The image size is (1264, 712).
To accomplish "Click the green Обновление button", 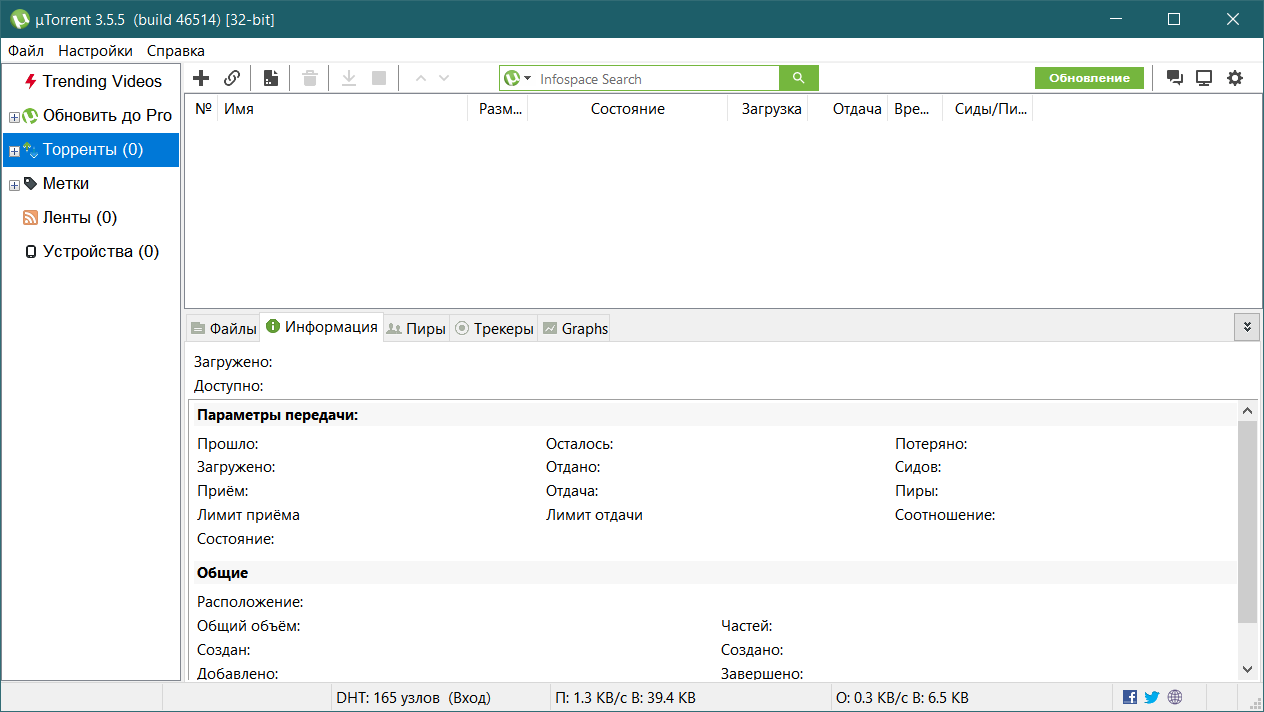I will point(1089,78).
